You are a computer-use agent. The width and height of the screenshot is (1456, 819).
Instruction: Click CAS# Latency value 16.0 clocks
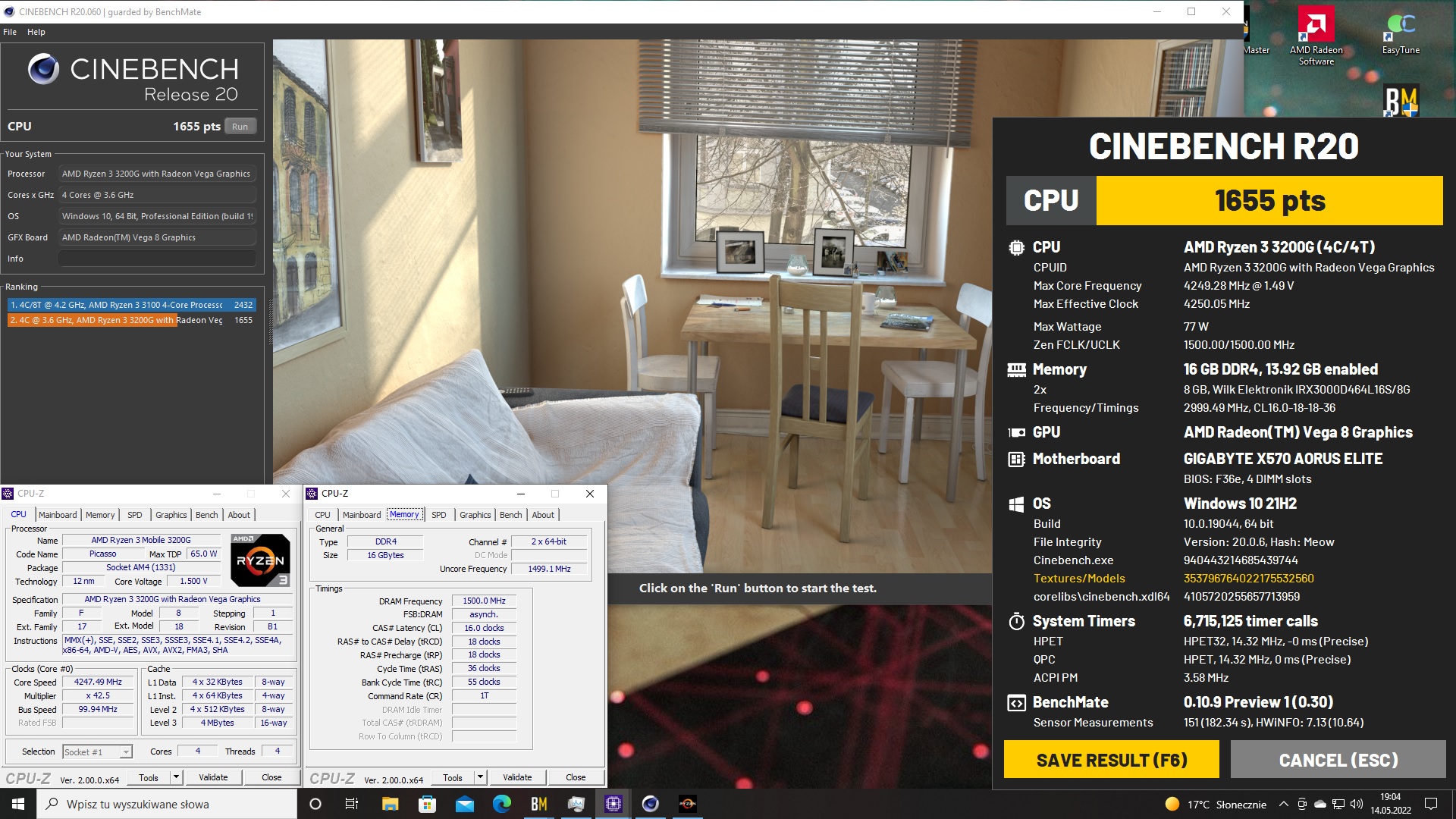(484, 629)
